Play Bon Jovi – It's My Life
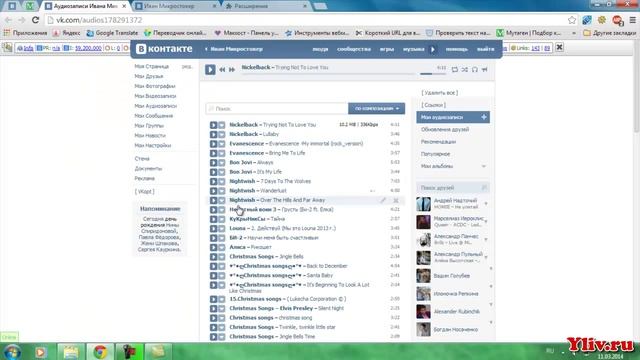 [x=213, y=172]
